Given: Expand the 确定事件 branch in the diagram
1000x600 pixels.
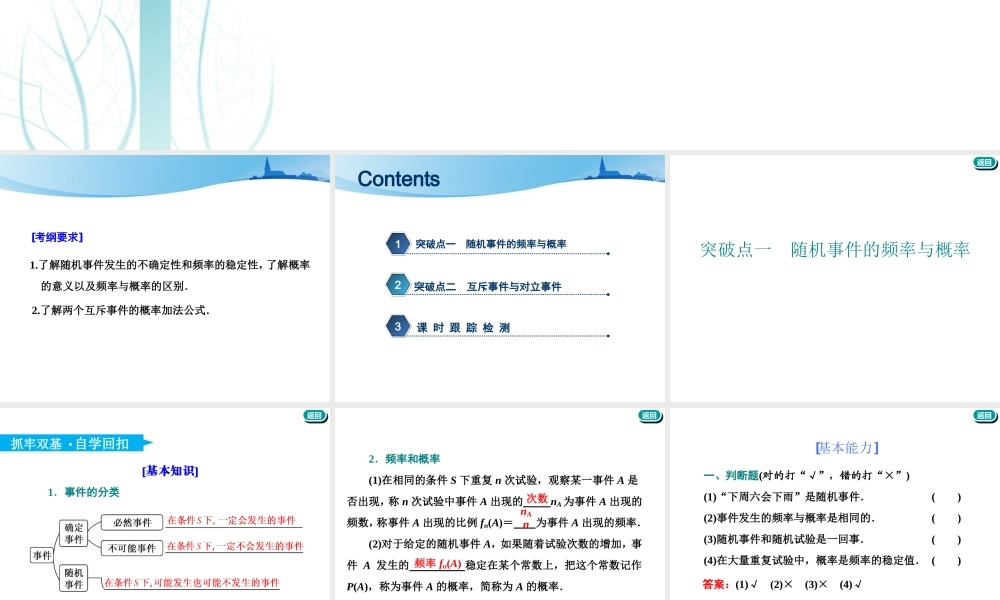Looking at the screenshot, I should [73, 531].
